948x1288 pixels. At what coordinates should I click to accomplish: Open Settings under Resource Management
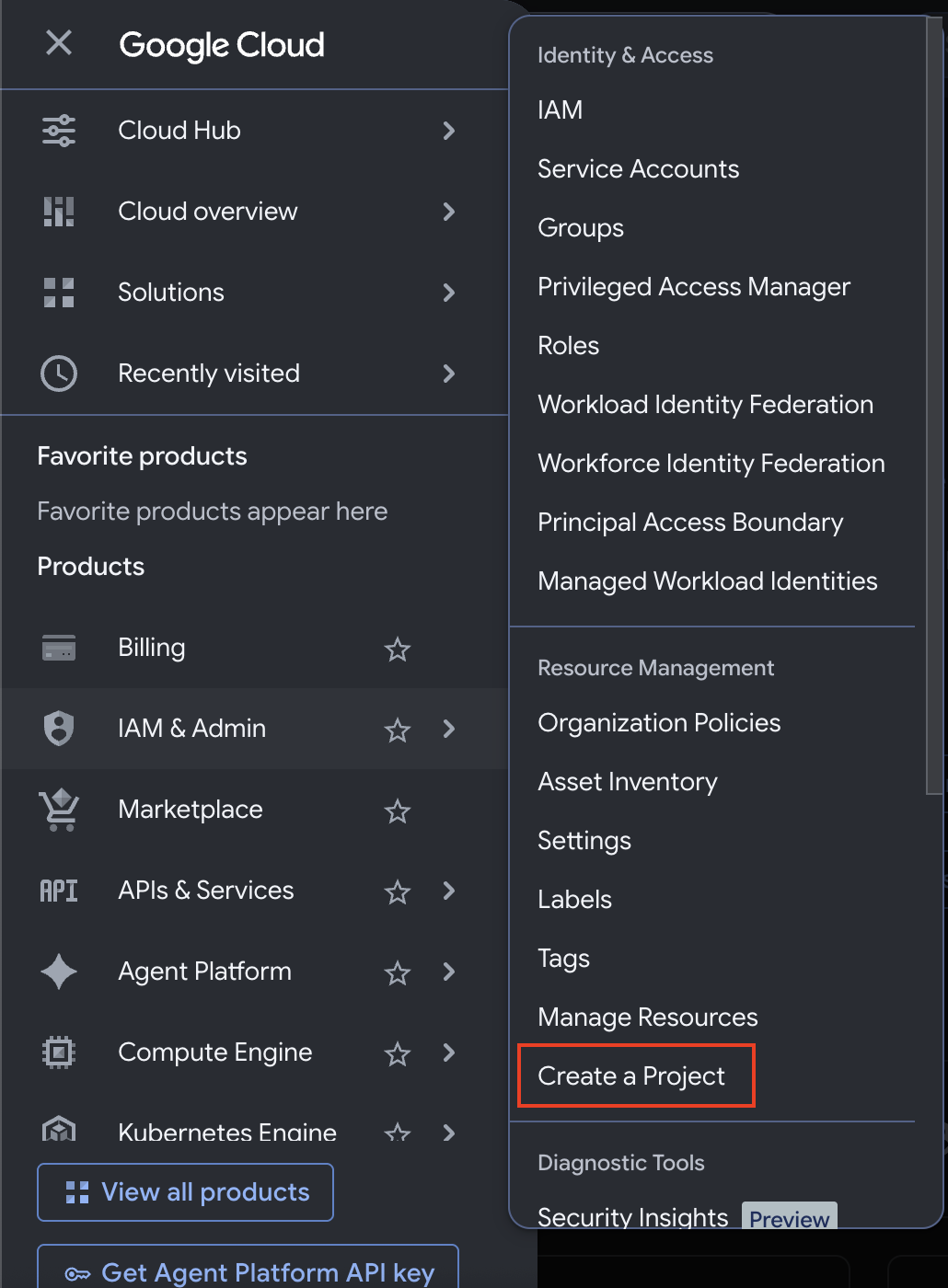(584, 841)
